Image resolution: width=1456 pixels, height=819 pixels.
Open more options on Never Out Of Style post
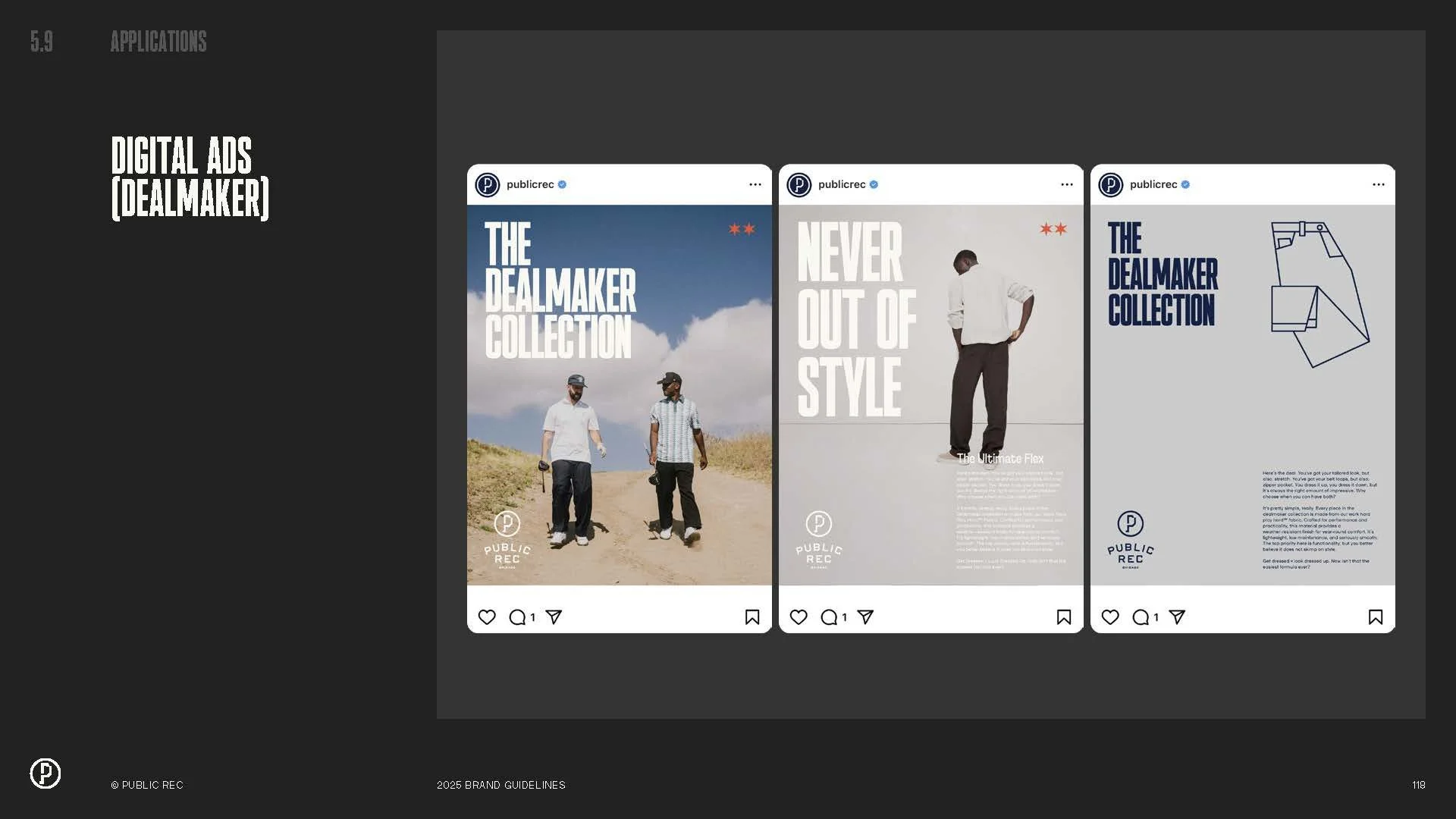click(1067, 184)
